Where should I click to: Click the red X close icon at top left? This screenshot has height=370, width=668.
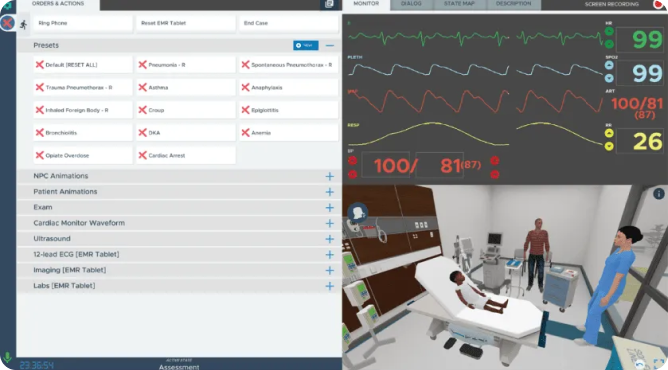pyautogui.click(x=7, y=23)
